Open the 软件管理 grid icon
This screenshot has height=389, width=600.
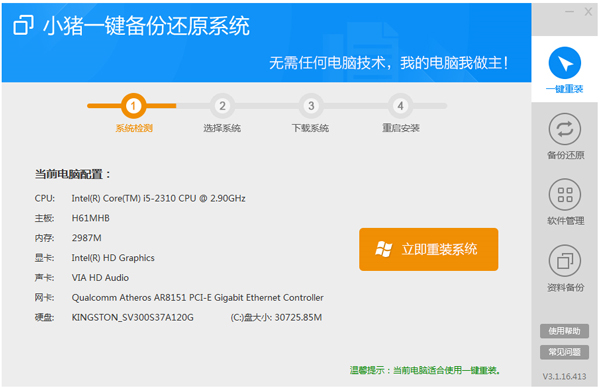coord(564,195)
